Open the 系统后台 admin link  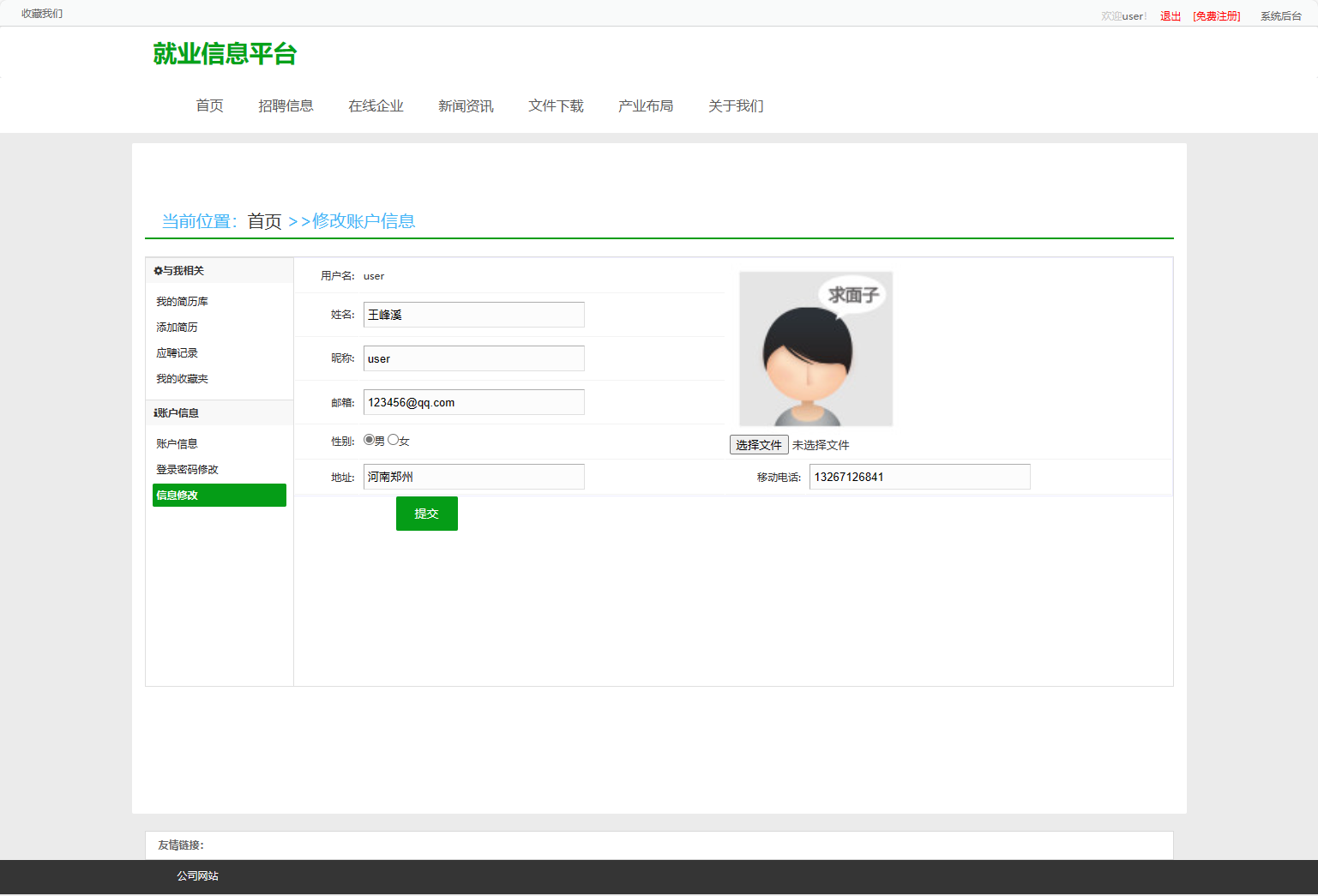(1279, 15)
